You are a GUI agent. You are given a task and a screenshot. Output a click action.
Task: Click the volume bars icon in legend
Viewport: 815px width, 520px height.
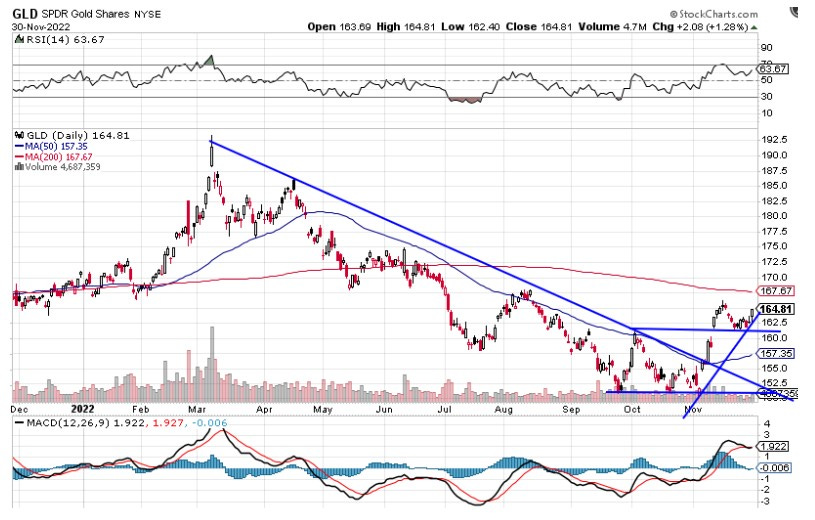19,166
